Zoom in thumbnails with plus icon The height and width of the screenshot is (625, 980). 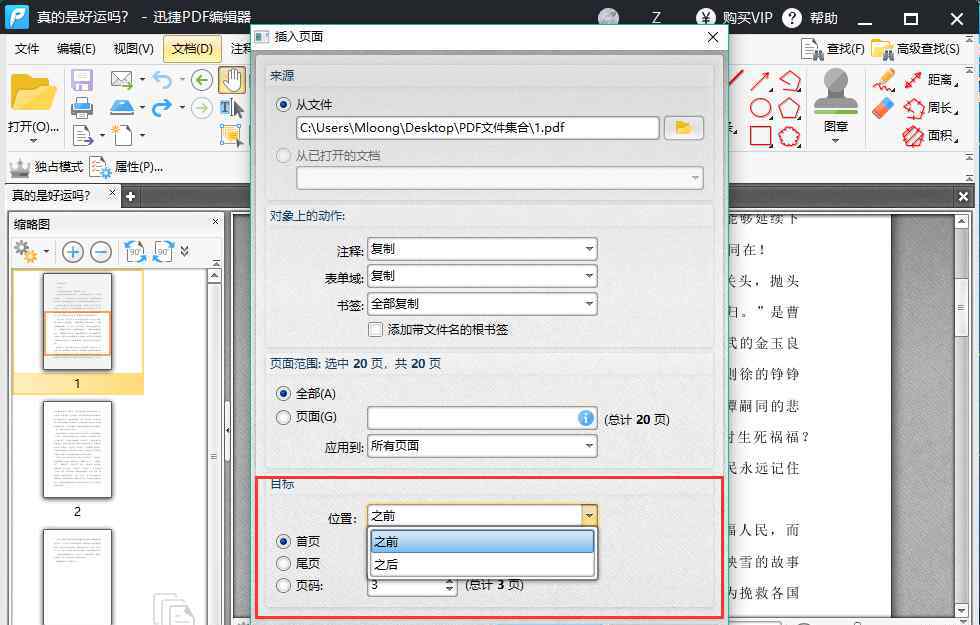pyautogui.click(x=73, y=252)
